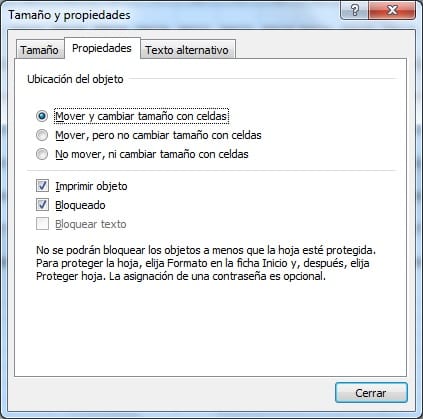Click label text No mover, ni cambiar tamaño
This screenshot has width=423, height=419.
[x=152, y=154]
